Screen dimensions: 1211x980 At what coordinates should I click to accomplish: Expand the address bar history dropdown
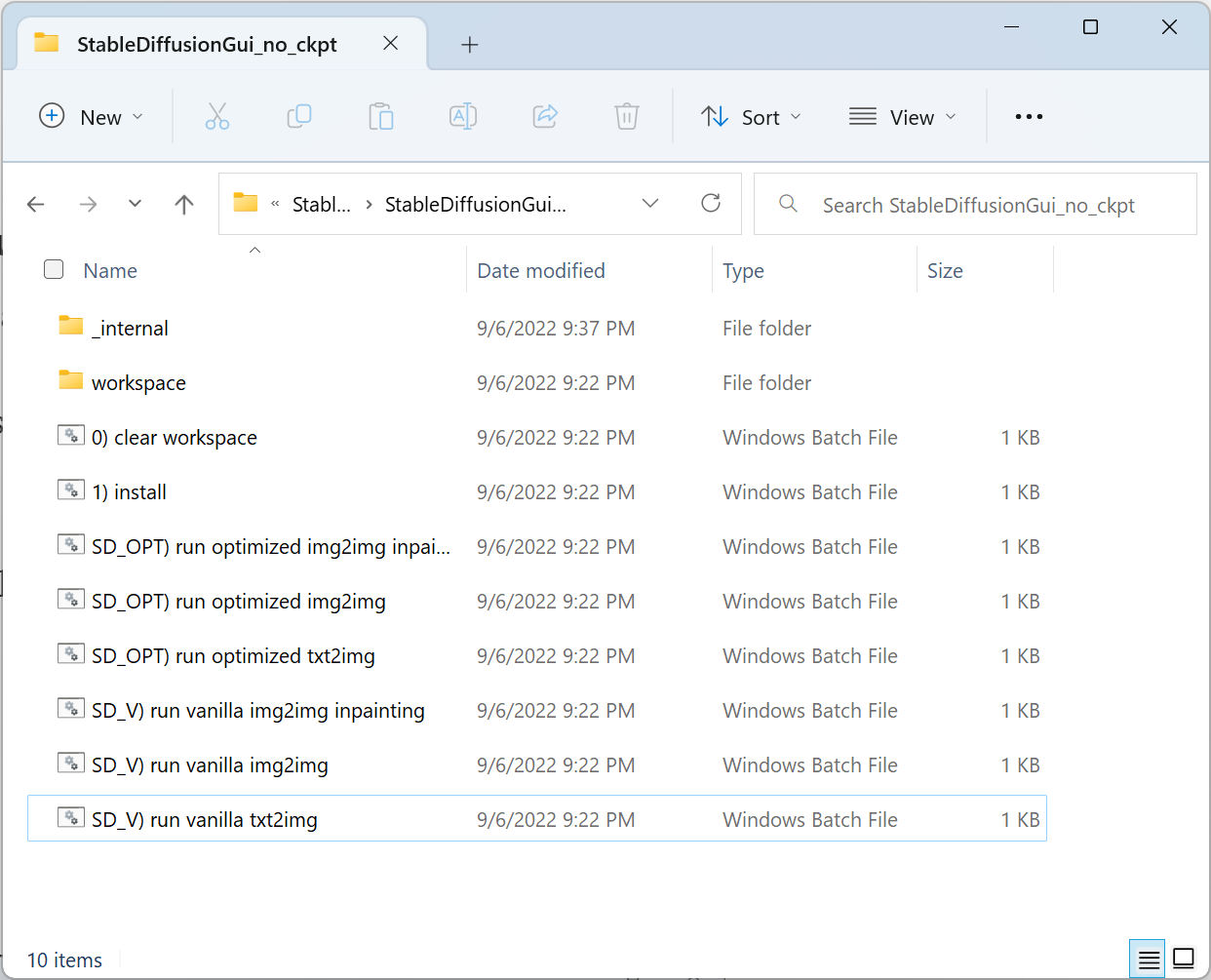pos(650,203)
